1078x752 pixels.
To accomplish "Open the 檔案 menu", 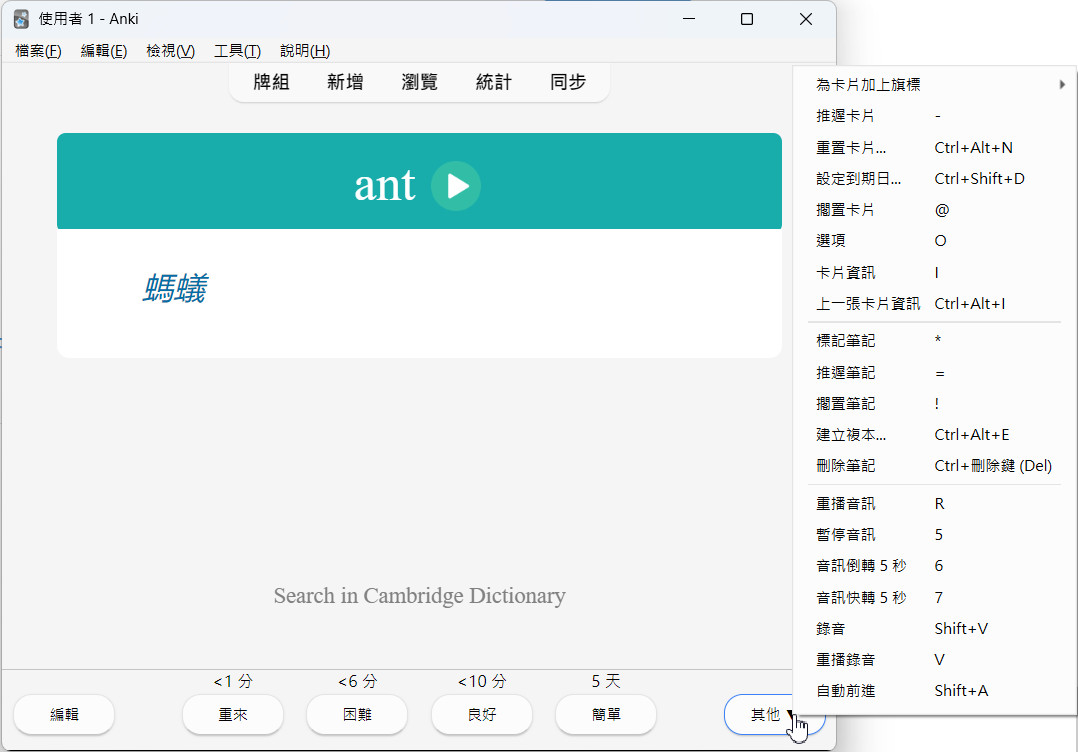I will (x=38, y=51).
